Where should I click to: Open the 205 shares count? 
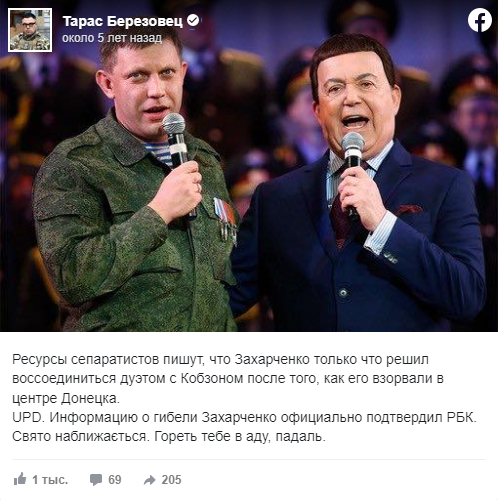(x=171, y=480)
